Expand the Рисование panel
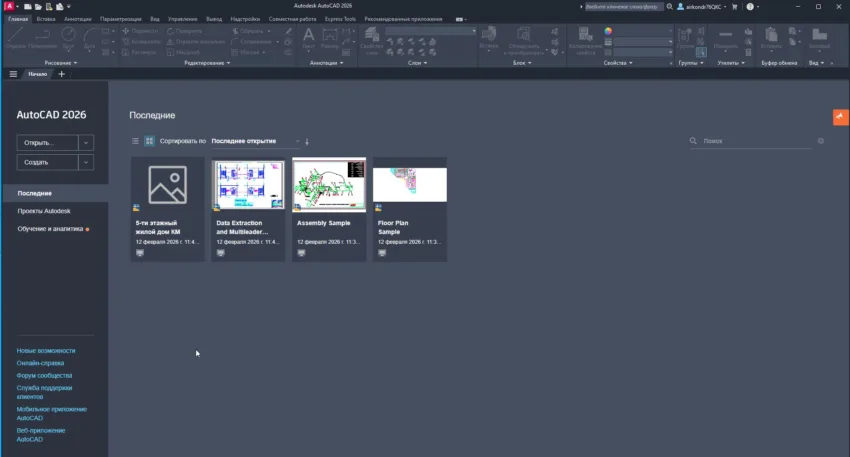Image resolution: width=850 pixels, height=457 pixels. [60, 63]
